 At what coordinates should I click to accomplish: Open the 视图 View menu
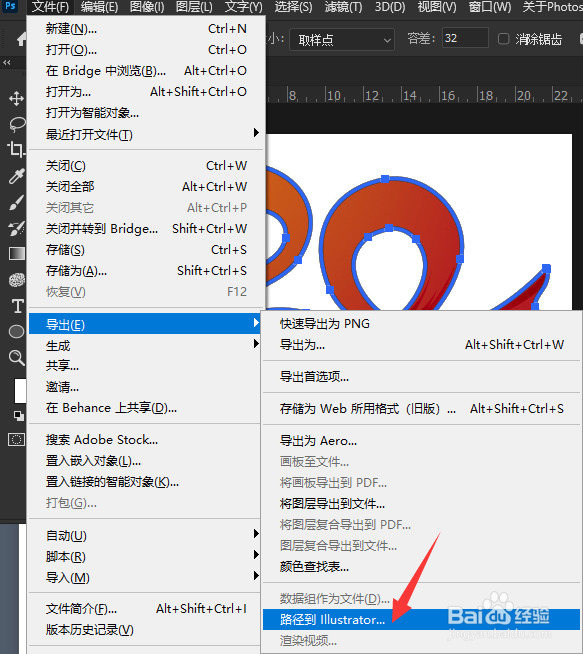(x=437, y=7)
